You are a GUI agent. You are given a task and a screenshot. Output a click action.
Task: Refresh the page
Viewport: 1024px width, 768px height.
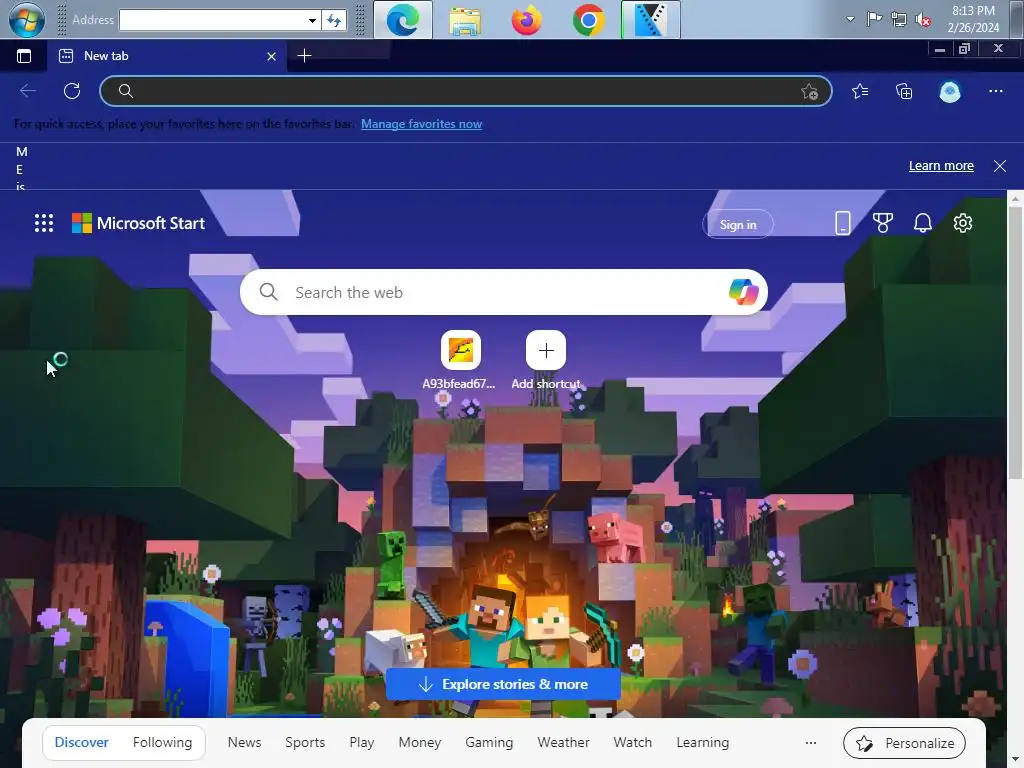[72, 91]
